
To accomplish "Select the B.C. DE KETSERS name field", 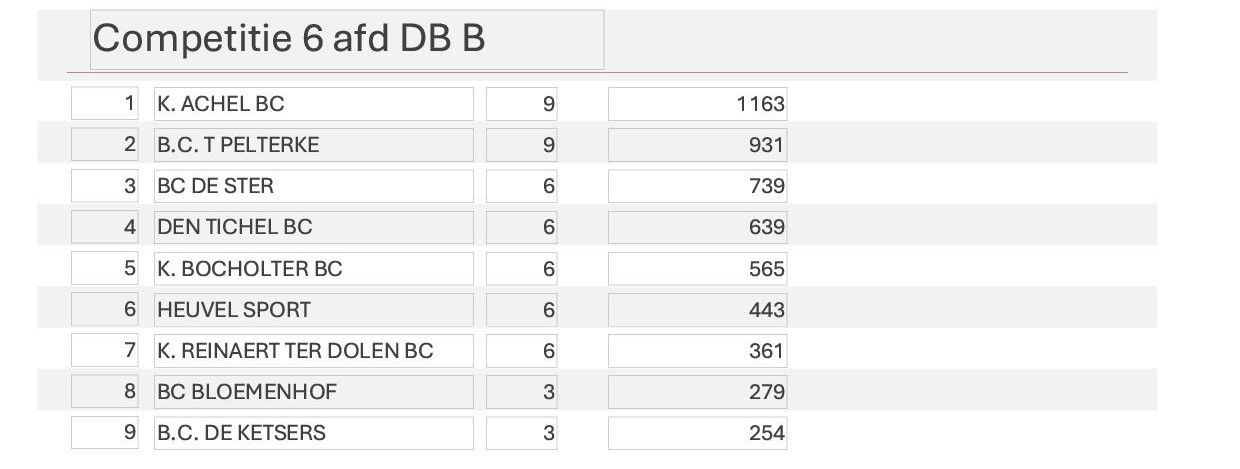I will pos(313,433).
